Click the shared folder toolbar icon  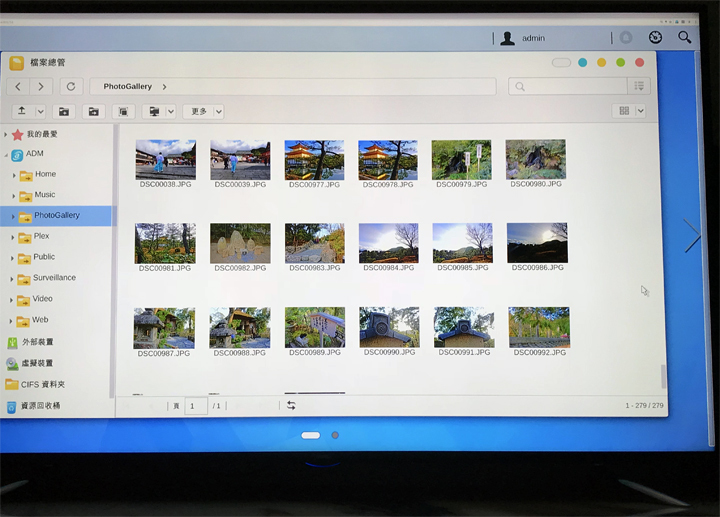(x=94, y=112)
